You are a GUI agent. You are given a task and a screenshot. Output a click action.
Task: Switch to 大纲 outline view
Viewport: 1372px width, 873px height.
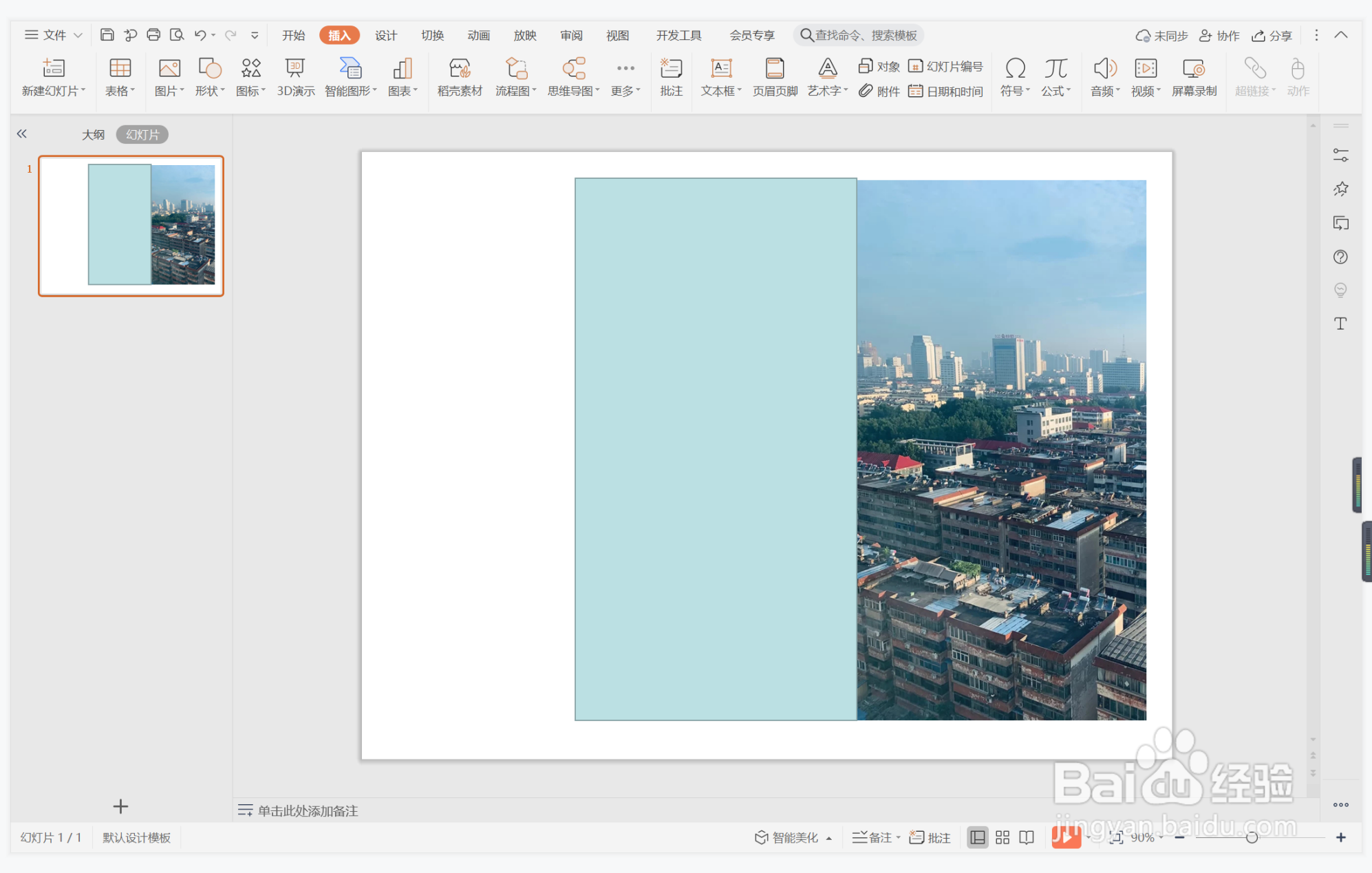pyautogui.click(x=93, y=135)
